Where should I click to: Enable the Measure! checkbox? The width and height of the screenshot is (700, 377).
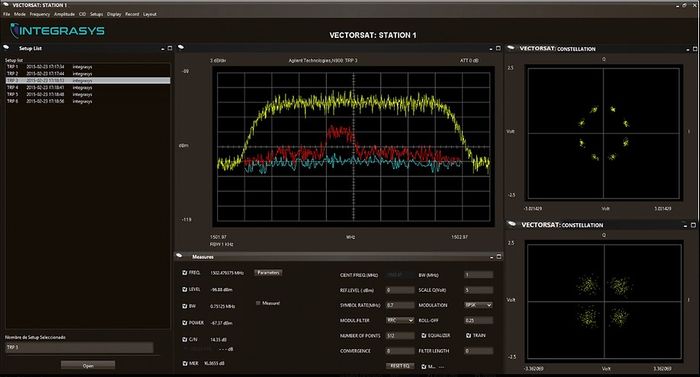point(258,303)
